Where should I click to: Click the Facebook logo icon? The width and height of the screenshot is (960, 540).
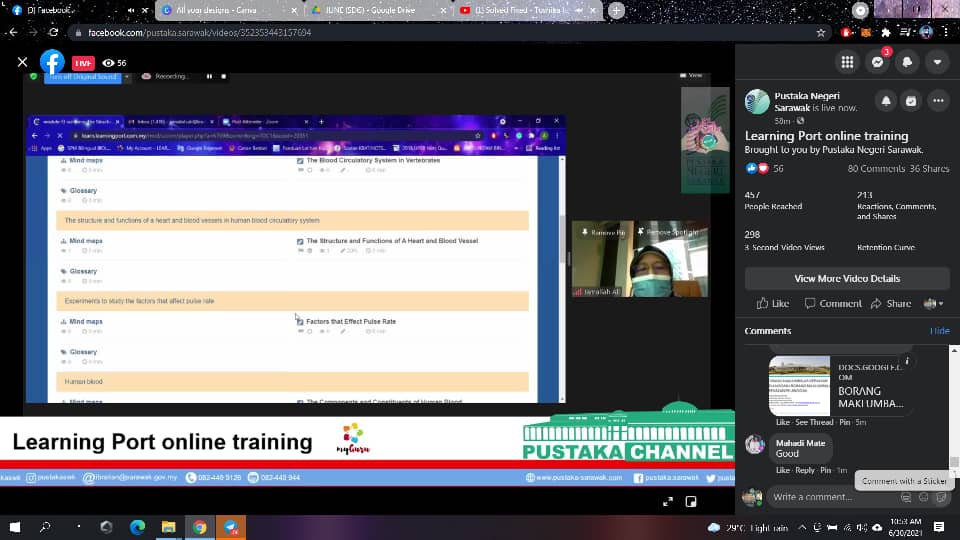click(x=52, y=62)
